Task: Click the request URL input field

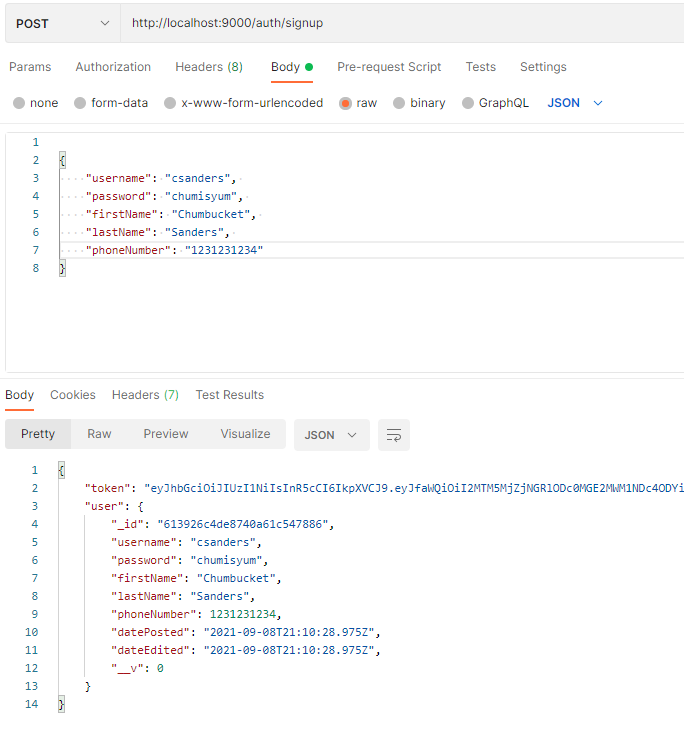Action: pyautogui.click(x=400, y=23)
